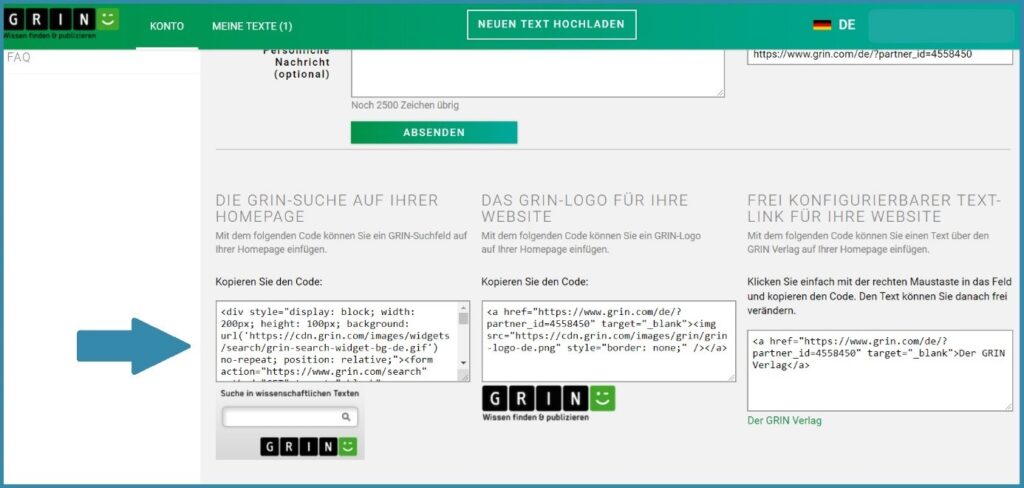Click the search magnifier icon in the widget preview
This screenshot has height=488, width=1024.
[346, 418]
